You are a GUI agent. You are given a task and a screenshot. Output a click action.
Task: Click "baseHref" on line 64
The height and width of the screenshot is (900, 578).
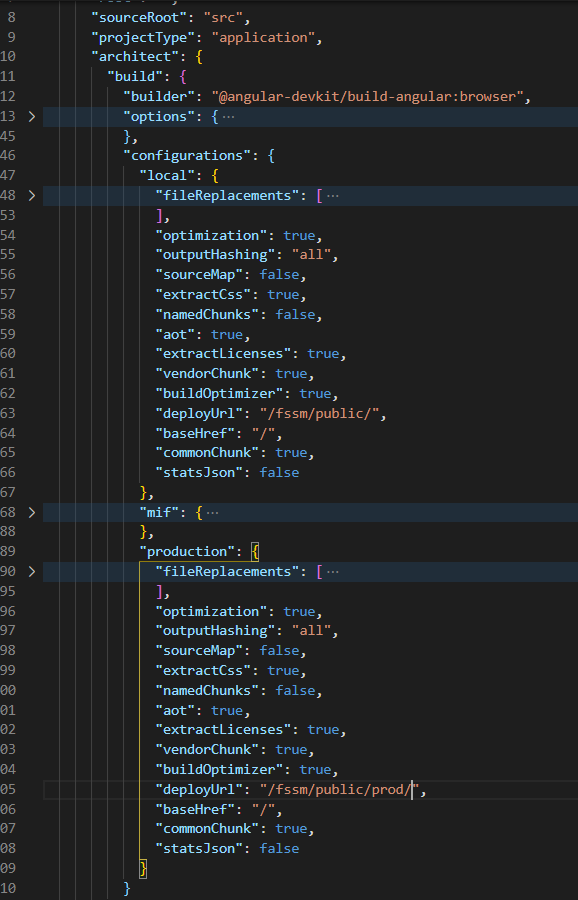196,433
